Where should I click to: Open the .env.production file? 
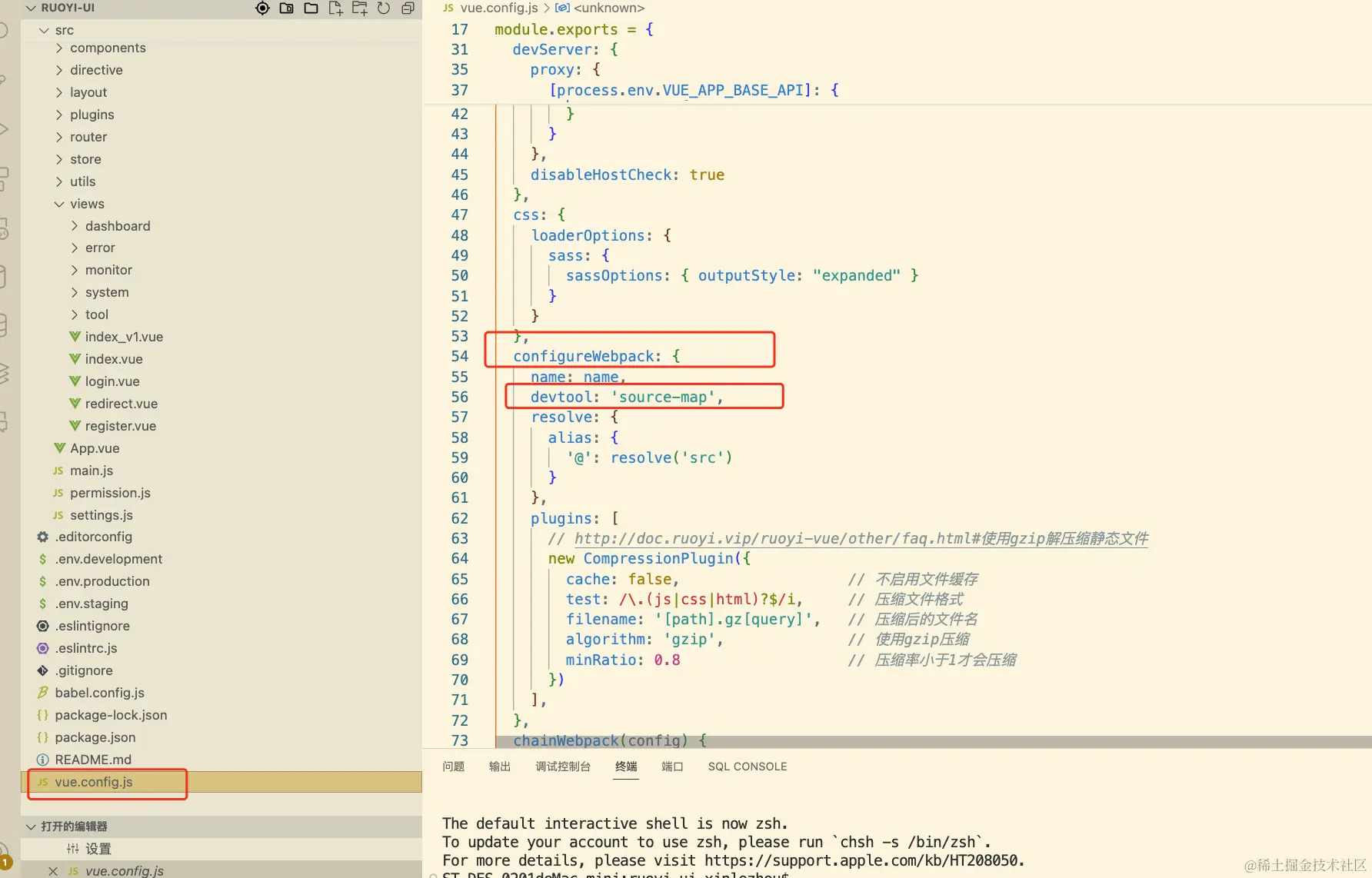pyautogui.click(x=102, y=581)
